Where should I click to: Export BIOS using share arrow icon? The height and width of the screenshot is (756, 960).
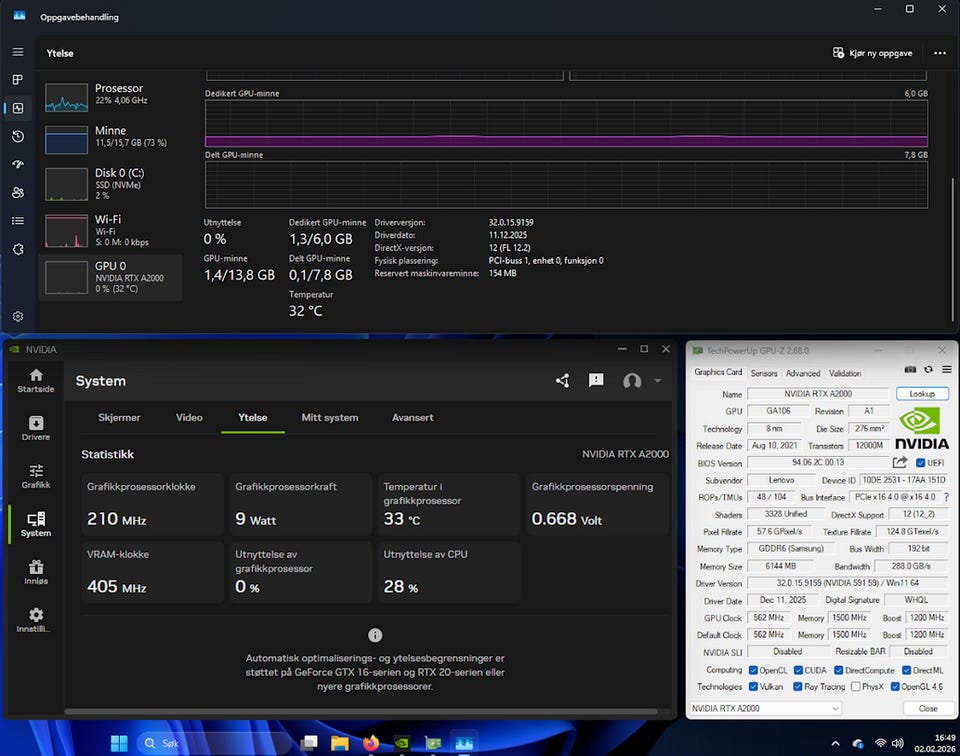point(900,462)
